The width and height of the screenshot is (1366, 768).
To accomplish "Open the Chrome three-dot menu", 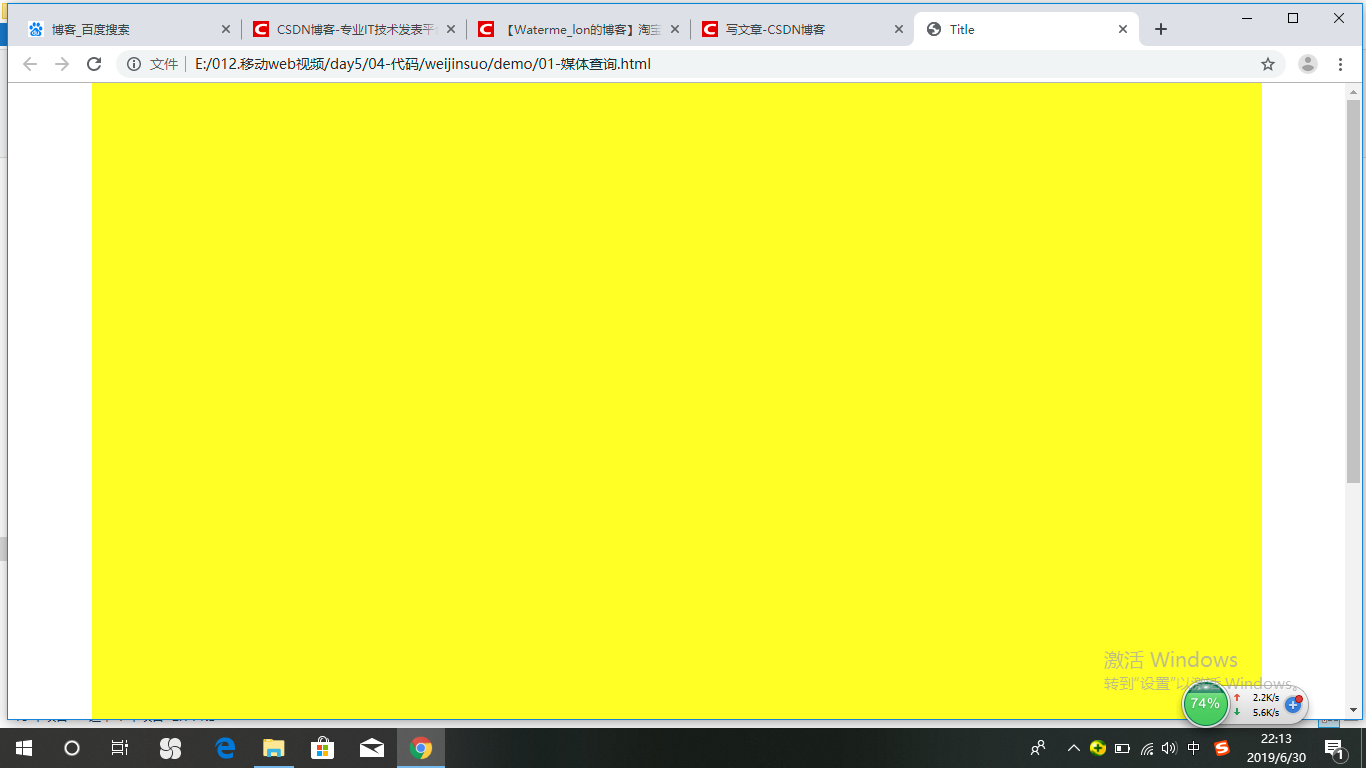I will click(1340, 64).
